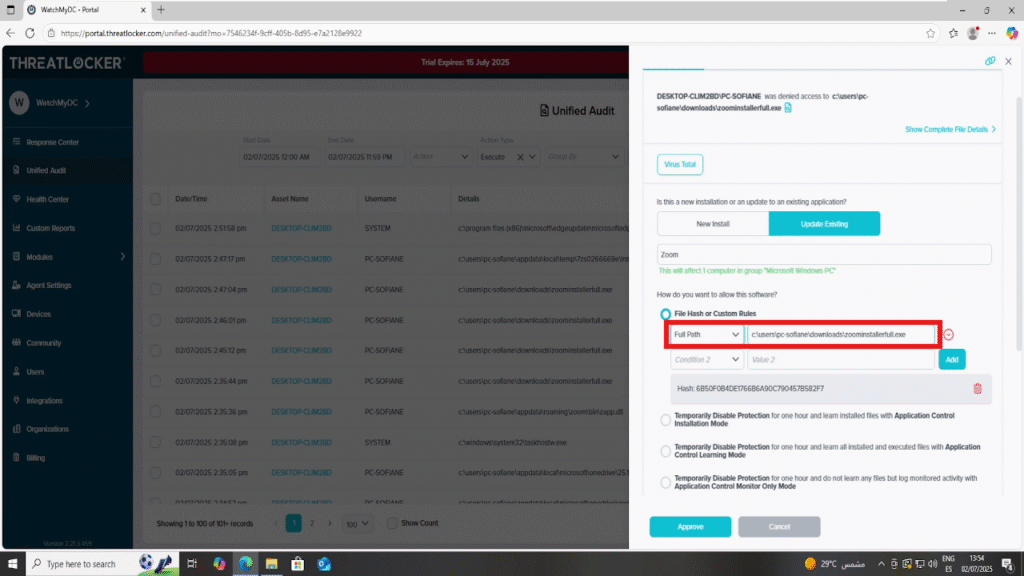This screenshot has height=576, width=1024.
Task: Select Application Control Monitor Only Mode option
Action: click(x=665, y=482)
